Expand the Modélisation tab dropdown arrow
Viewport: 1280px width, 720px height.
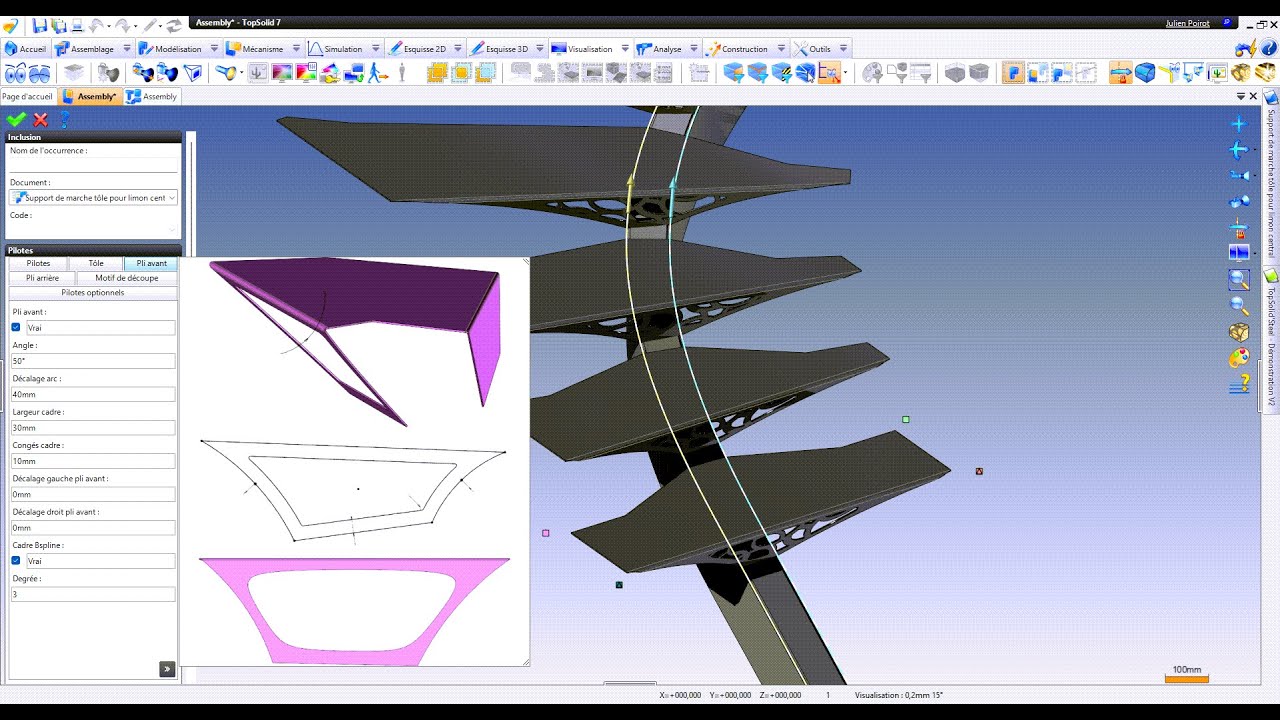[x=214, y=48]
